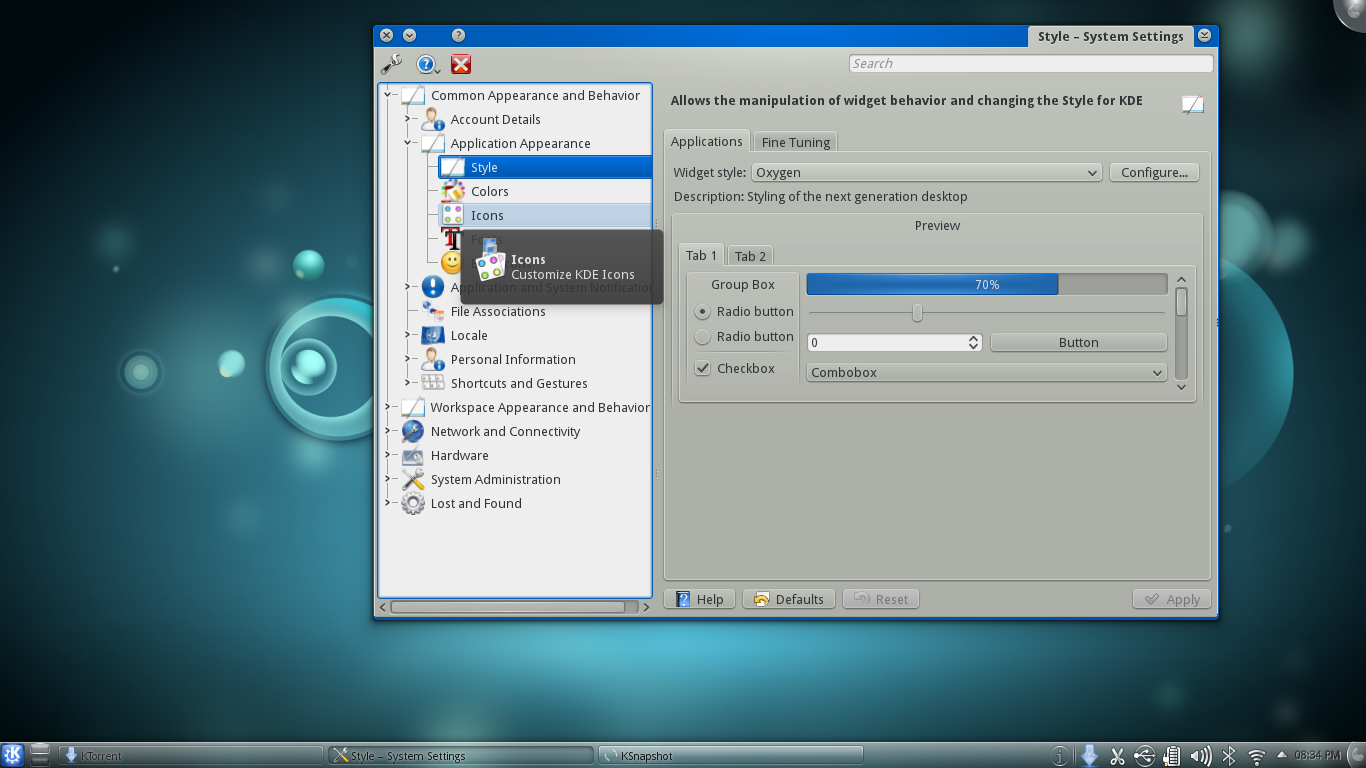Open the USB device notifier tray icon
The width and height of the screenshot is (1366, 768).
click(x=1146, y=756)
